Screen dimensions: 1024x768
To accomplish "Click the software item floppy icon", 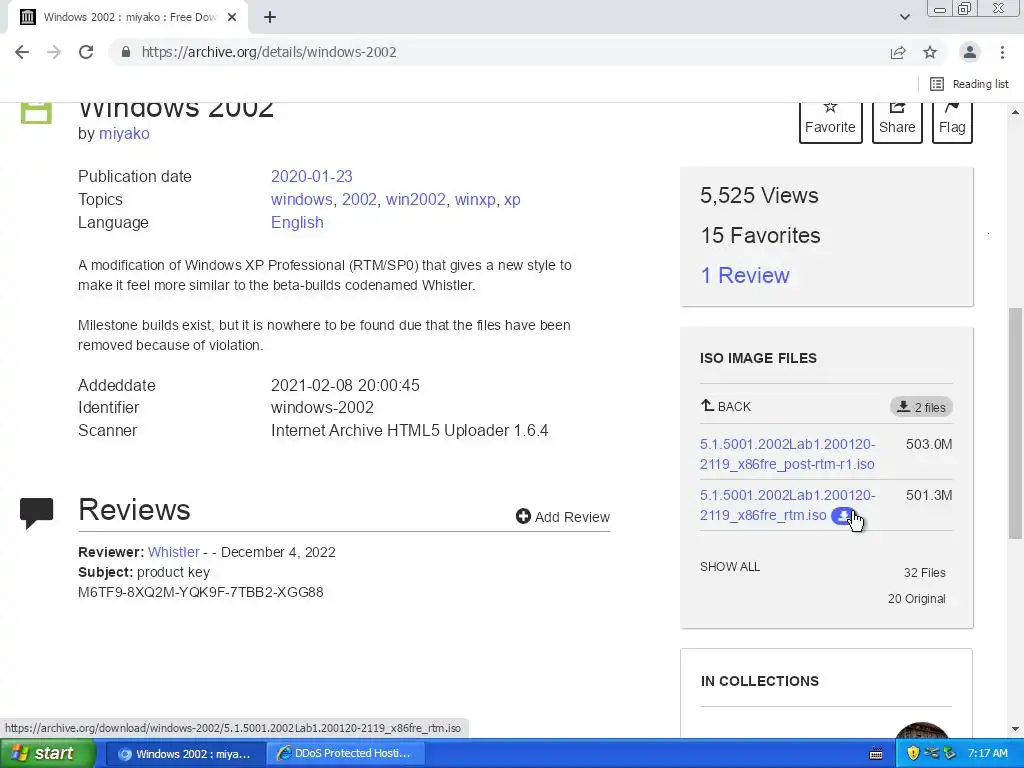I will [36, 113].
